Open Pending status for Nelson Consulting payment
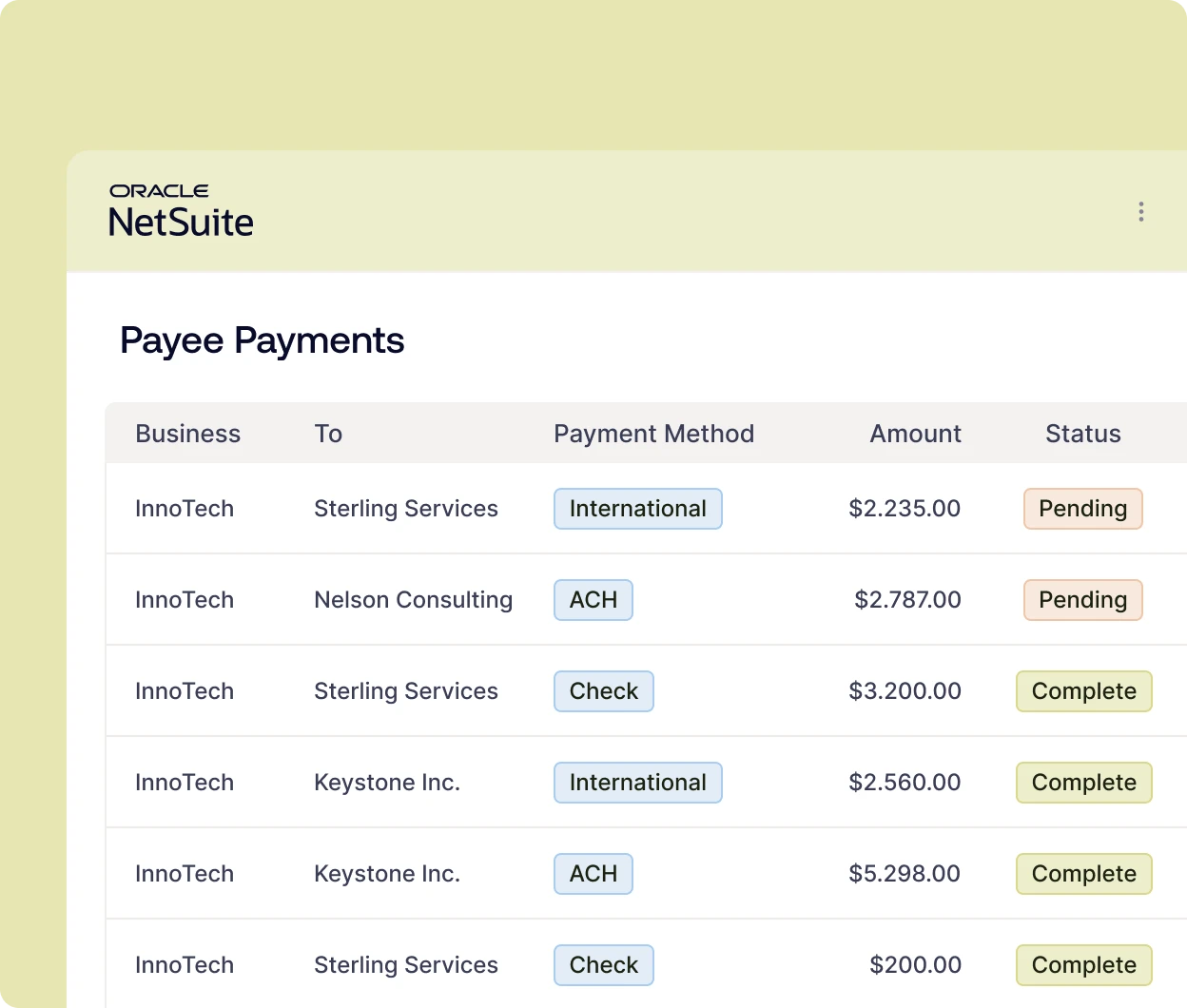Image resolution: width=1187 pixels, height=1008 pixels. click(x=1082, y=600)
